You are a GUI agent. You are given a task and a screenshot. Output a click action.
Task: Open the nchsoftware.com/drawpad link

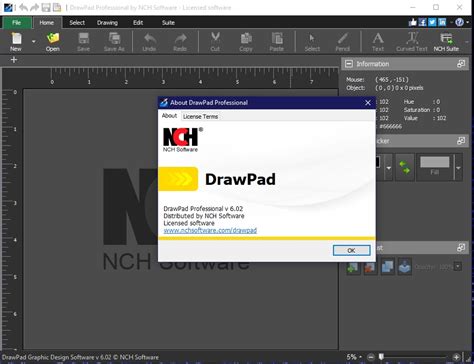click(210, 230)
